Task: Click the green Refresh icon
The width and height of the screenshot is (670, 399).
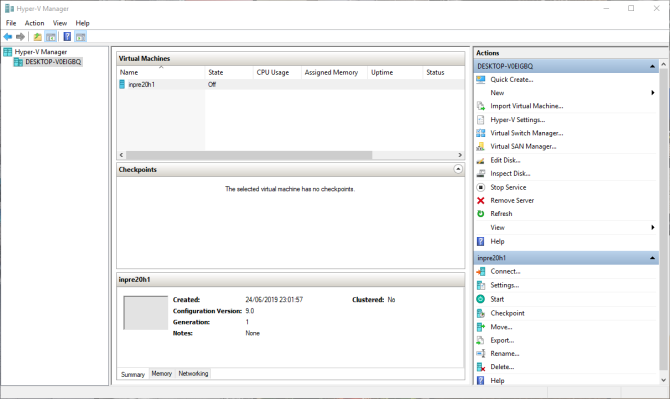Action: pos(481,214)
